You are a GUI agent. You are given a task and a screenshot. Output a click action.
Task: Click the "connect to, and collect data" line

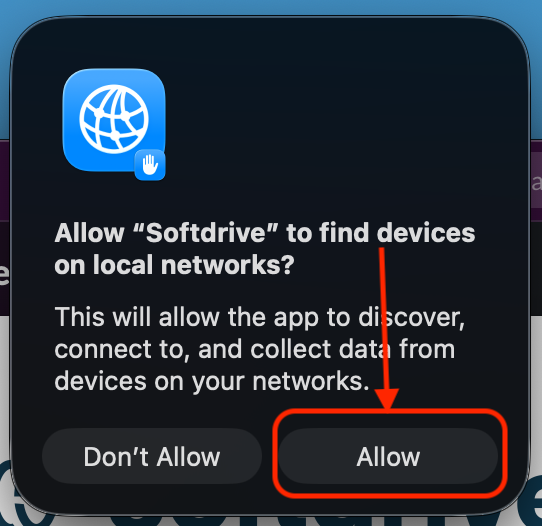coord(223,349)
